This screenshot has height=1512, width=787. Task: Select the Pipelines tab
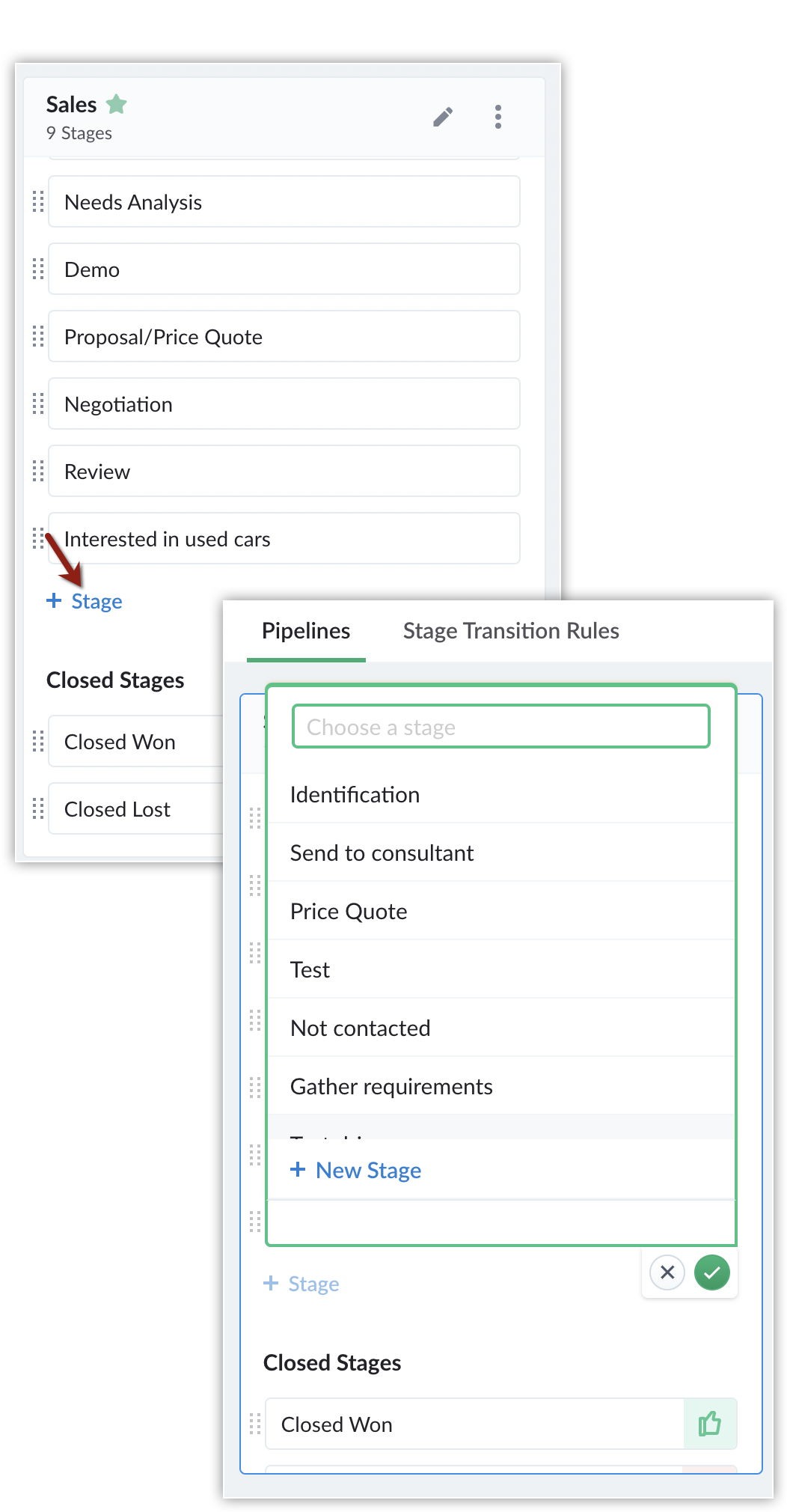306,631
